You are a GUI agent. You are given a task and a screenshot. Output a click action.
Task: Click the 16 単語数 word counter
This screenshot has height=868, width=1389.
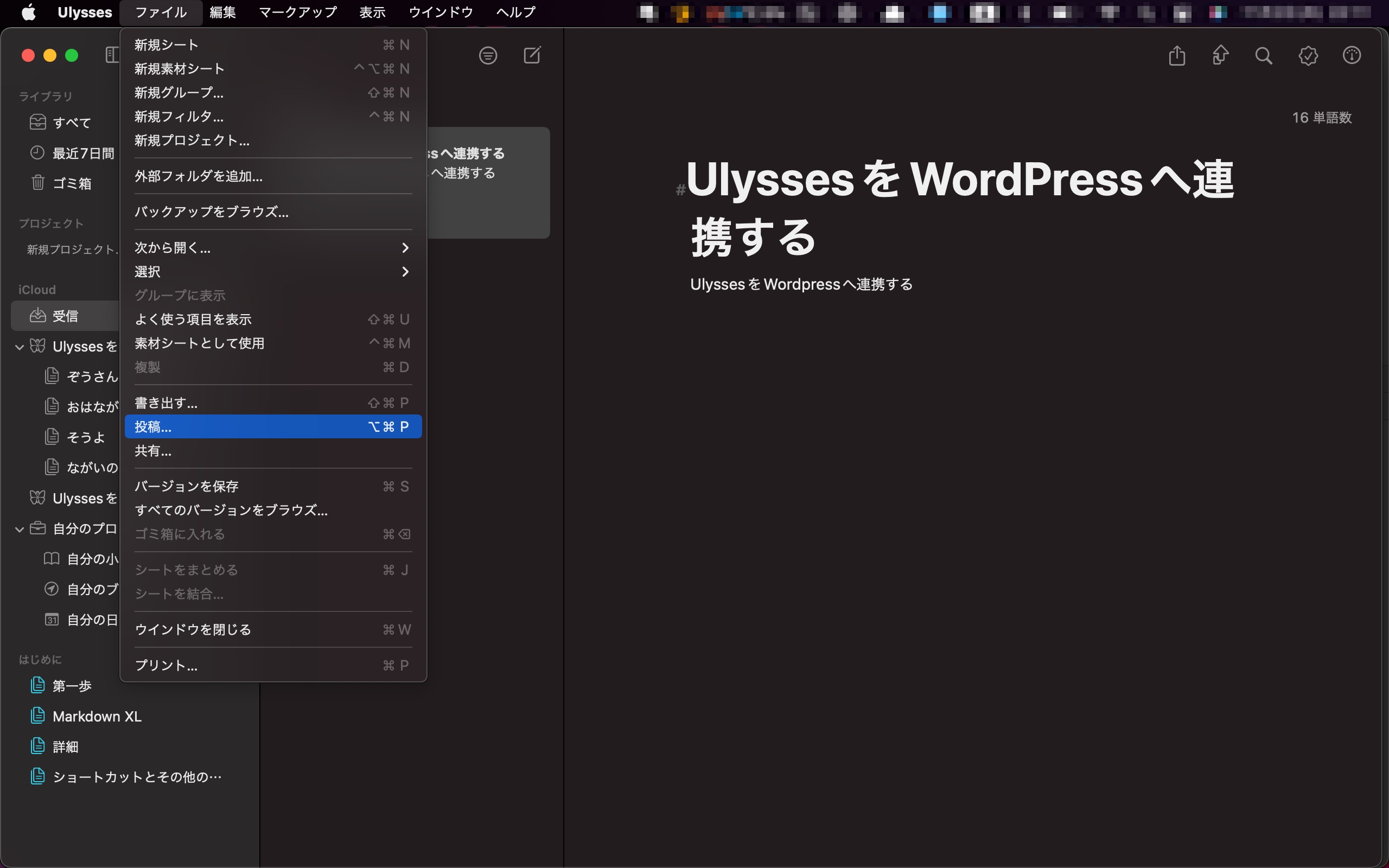click(1322, 118)
